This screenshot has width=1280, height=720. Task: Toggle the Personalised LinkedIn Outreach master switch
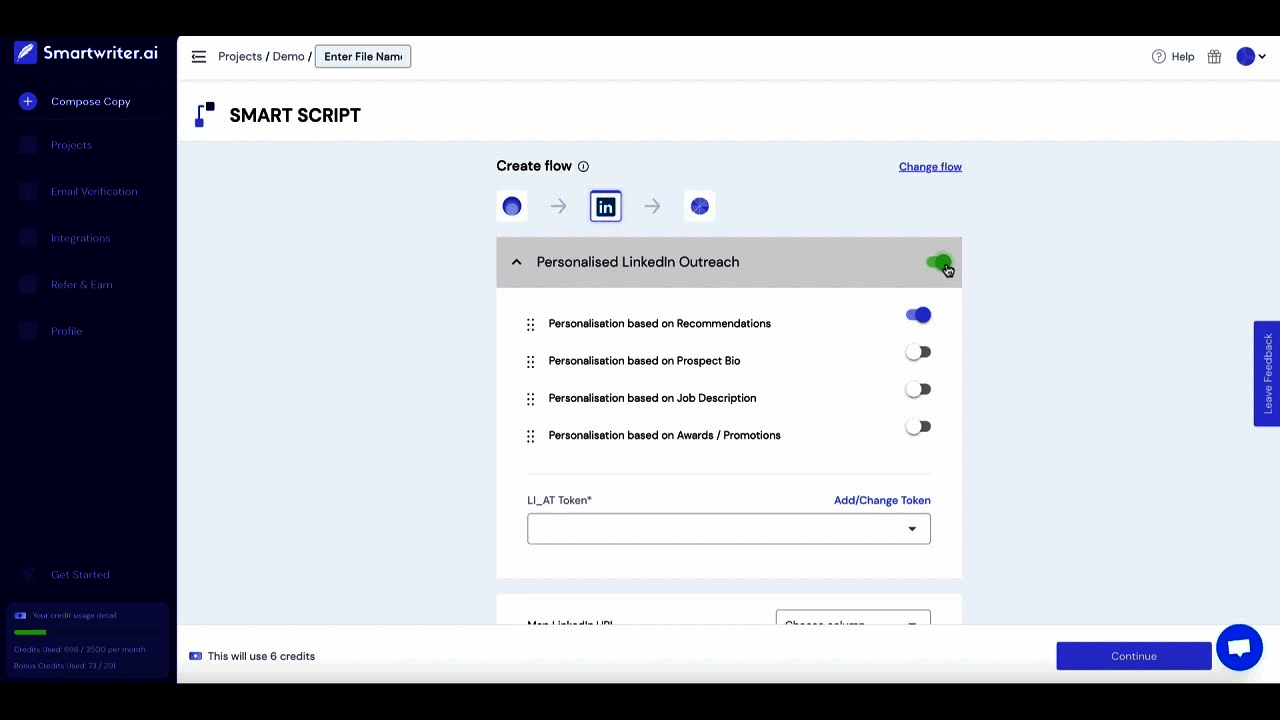(x=938, y=262)
